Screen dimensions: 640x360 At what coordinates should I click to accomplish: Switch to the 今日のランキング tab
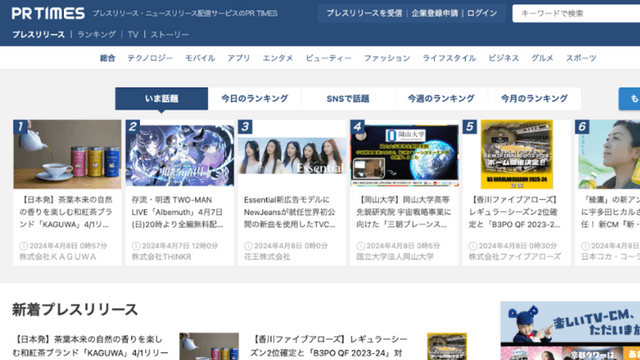point(255,98)
